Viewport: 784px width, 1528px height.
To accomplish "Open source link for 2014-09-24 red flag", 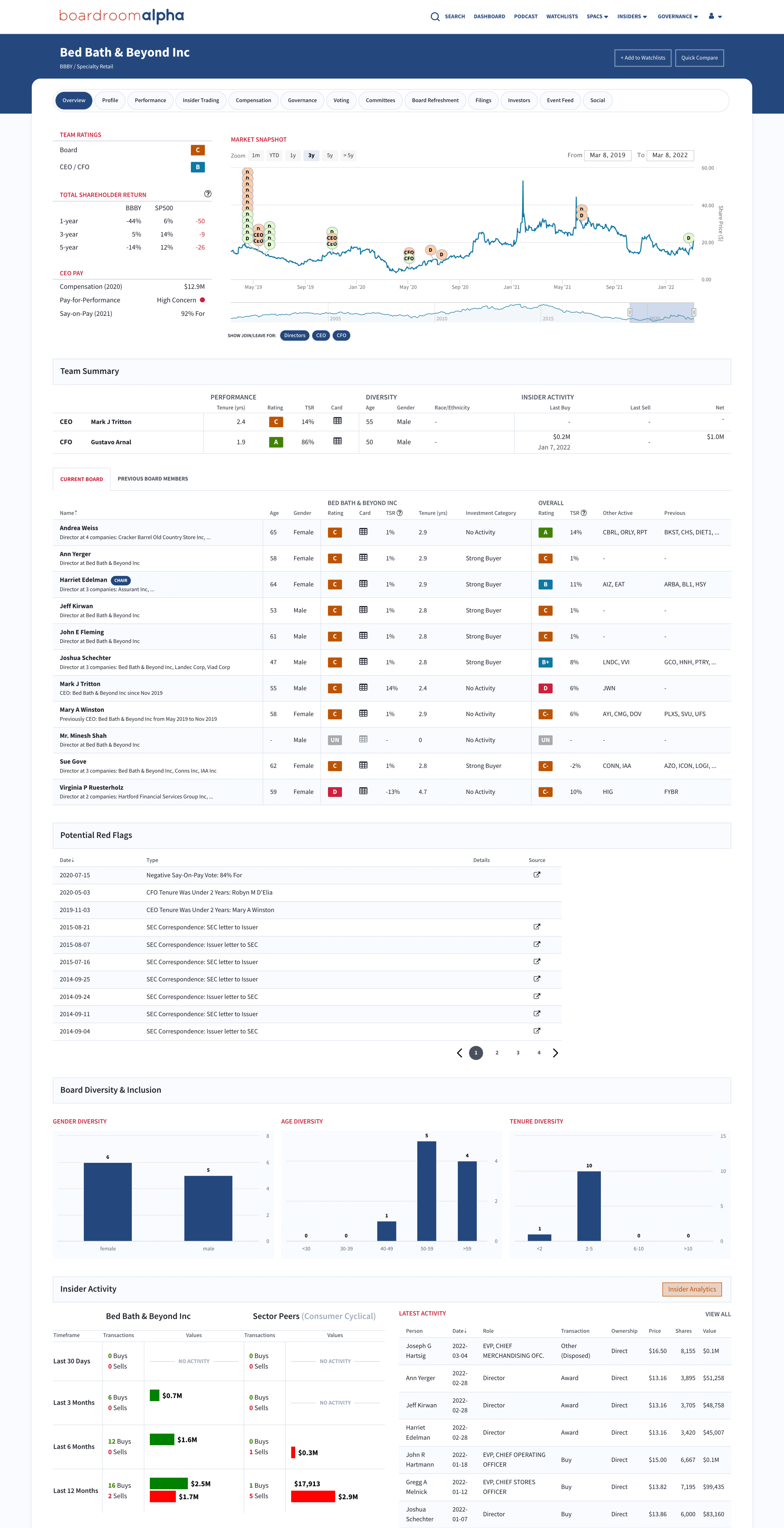I will [537, 996].
